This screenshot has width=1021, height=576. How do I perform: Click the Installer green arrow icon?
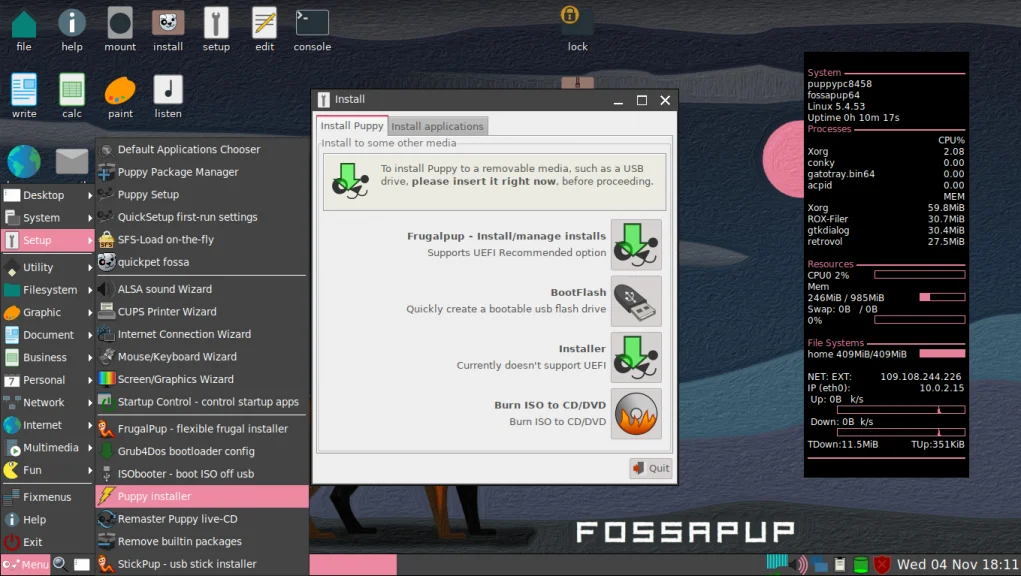636,357
